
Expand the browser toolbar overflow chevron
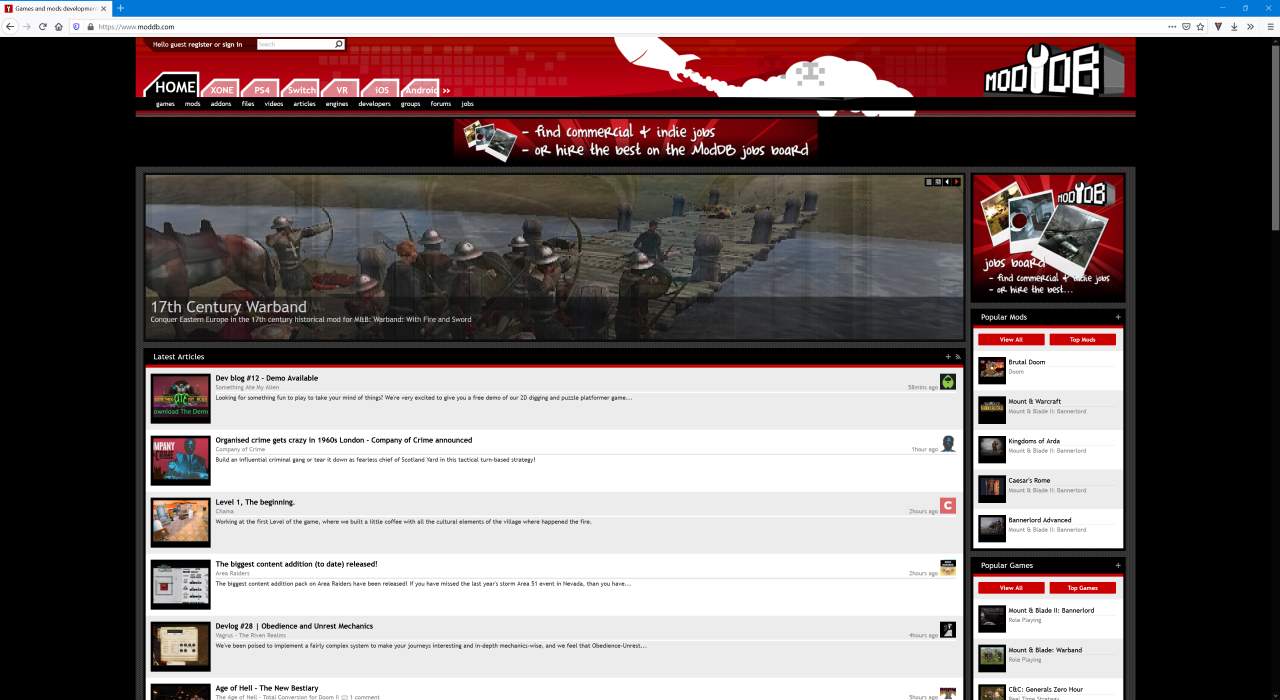1250,27
